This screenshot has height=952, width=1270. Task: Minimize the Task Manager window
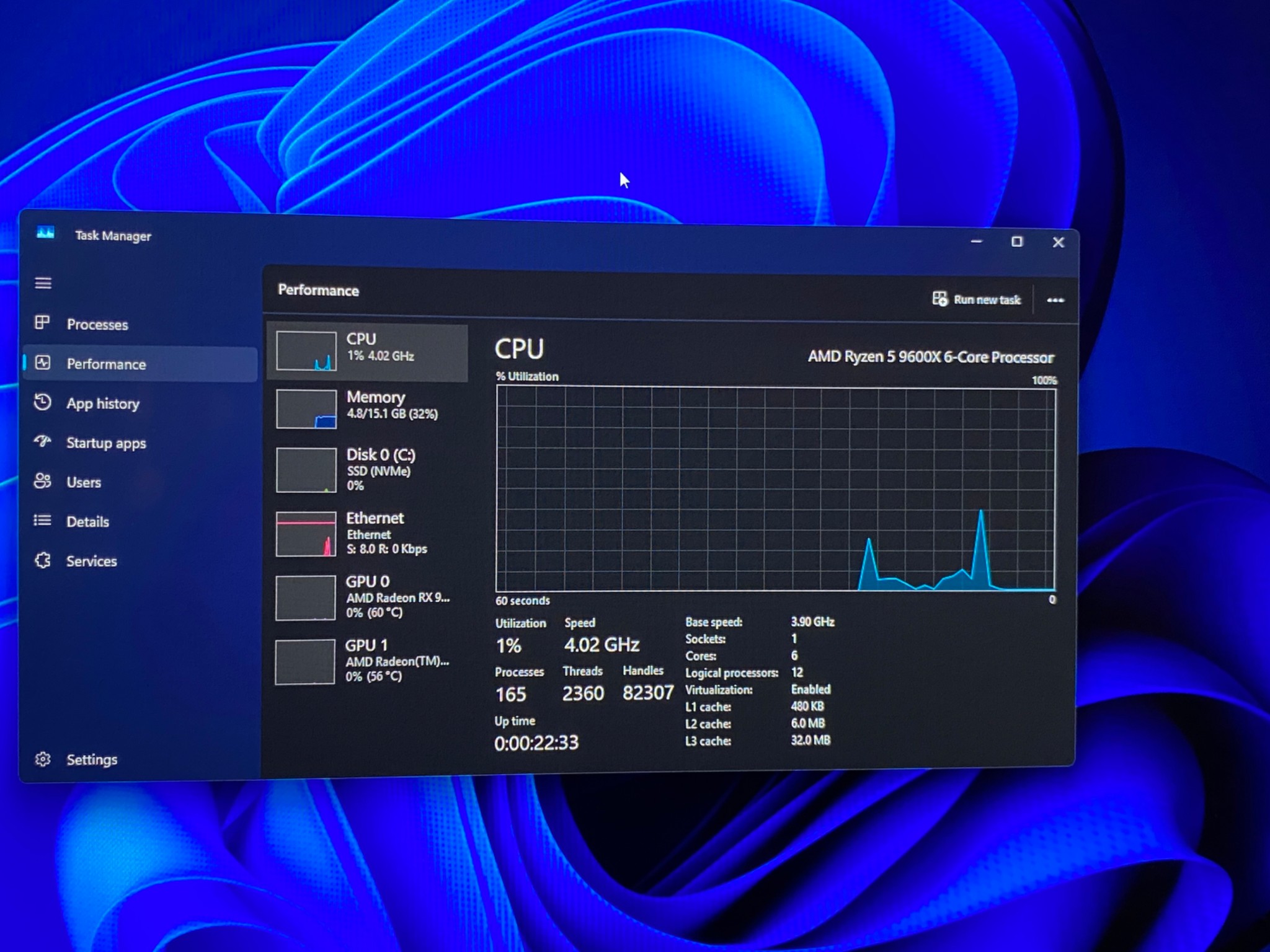(x=977, y=241)
